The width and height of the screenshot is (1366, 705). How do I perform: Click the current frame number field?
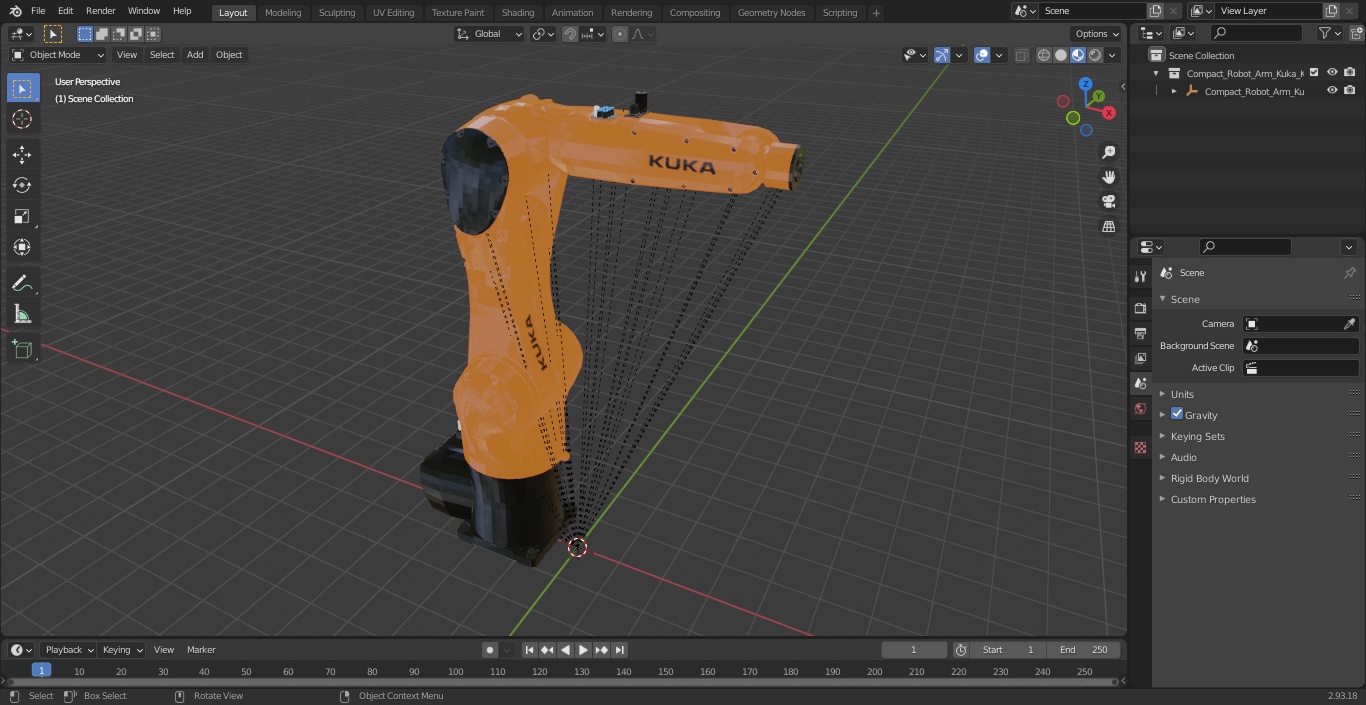point(914,650)
